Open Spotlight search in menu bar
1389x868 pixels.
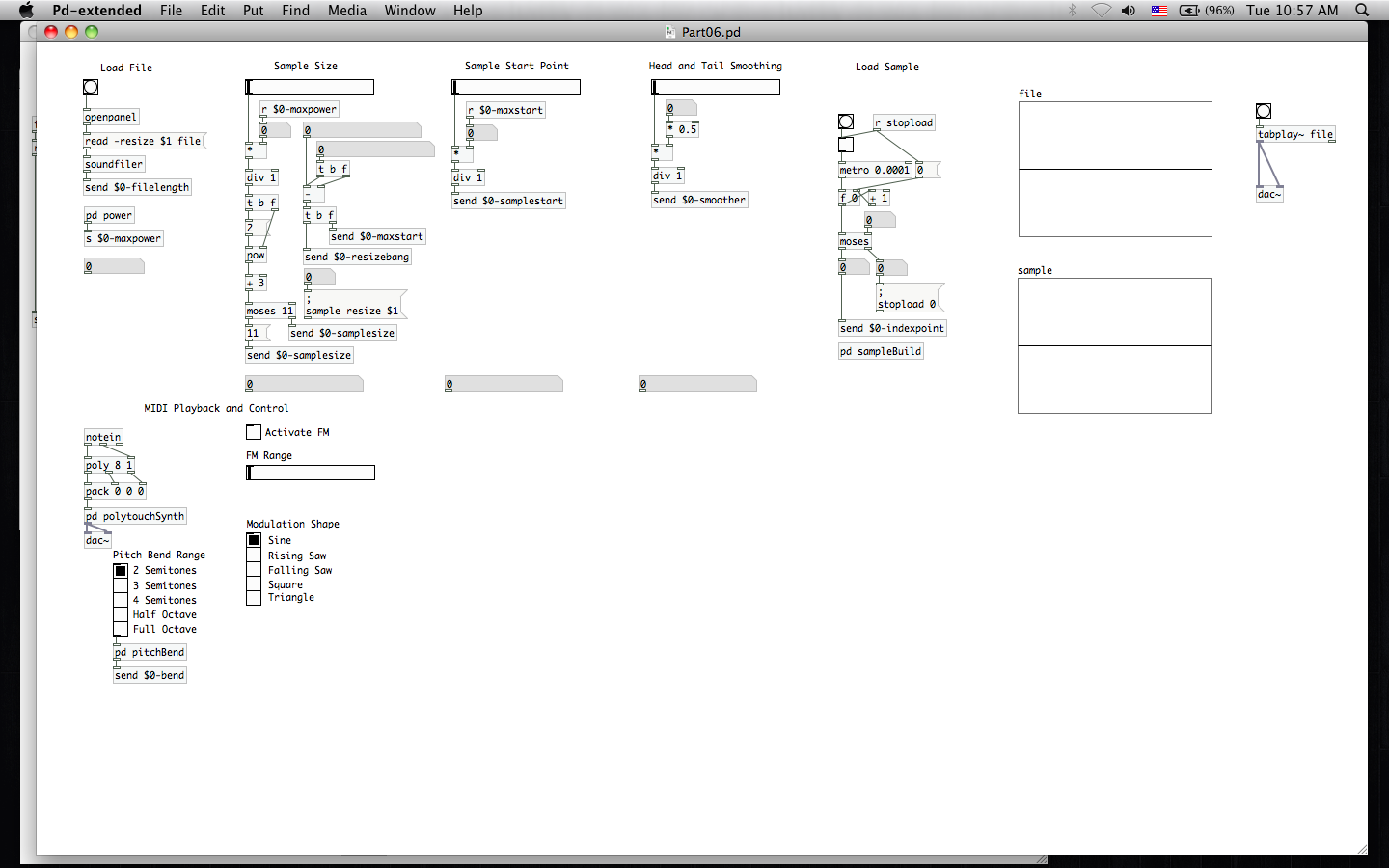click(x=1362, y=11)
